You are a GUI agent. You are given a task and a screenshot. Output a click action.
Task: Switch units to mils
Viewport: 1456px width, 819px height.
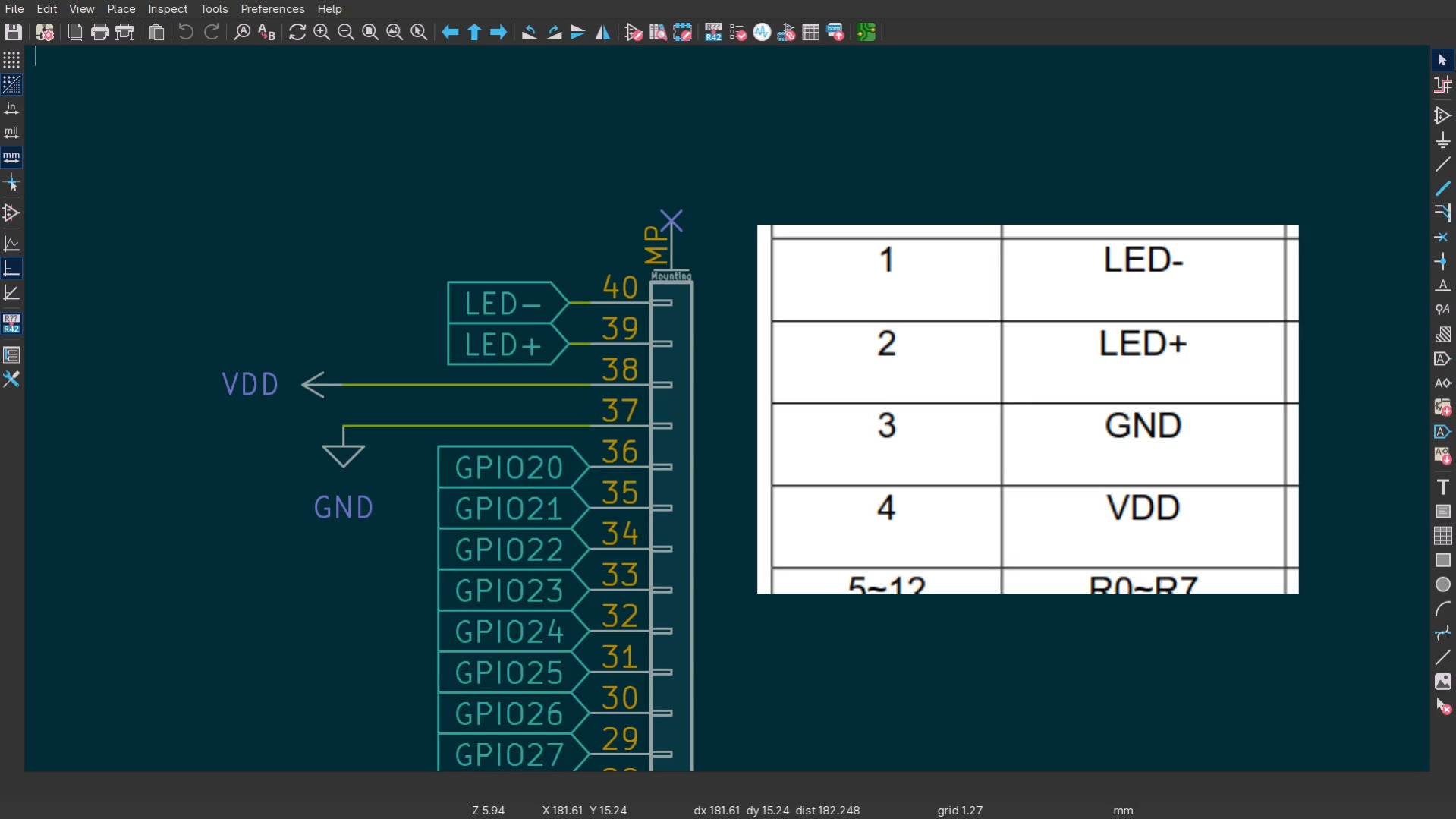coord(11,133)
